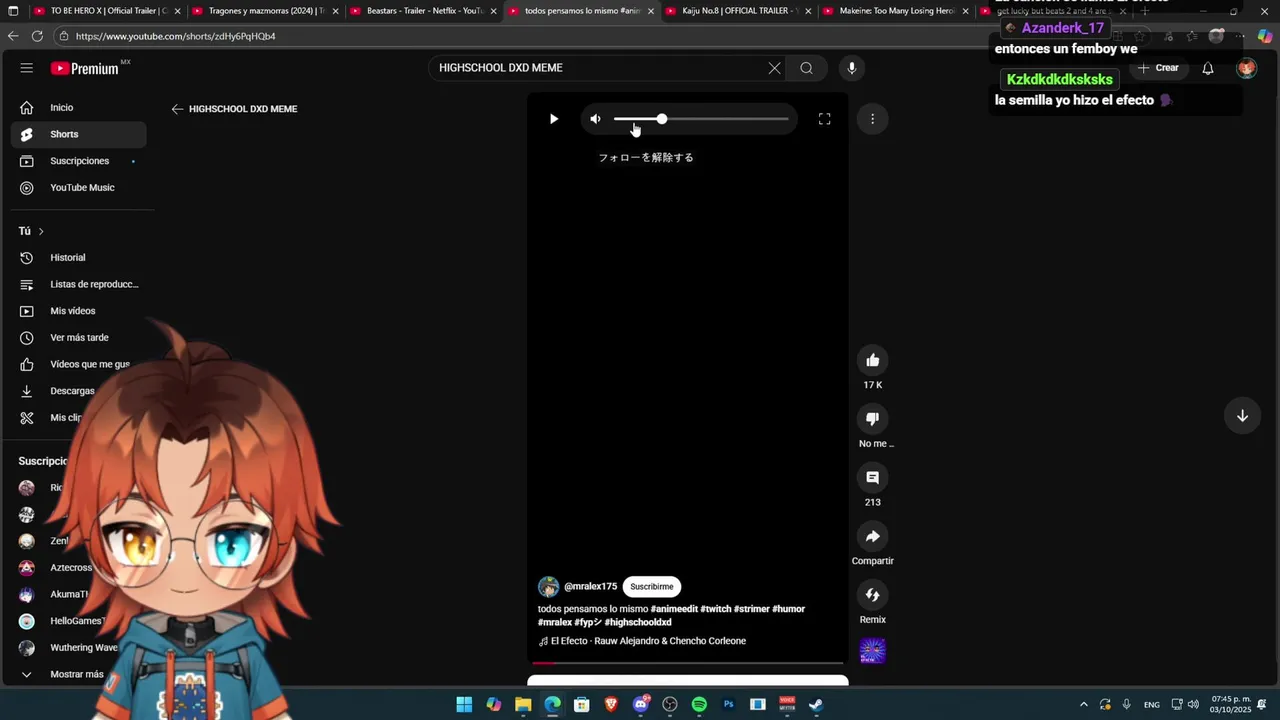The width and height of the screenshot is (1280, 720).
Task: Open Historial in sidebar
Action: 79,258
